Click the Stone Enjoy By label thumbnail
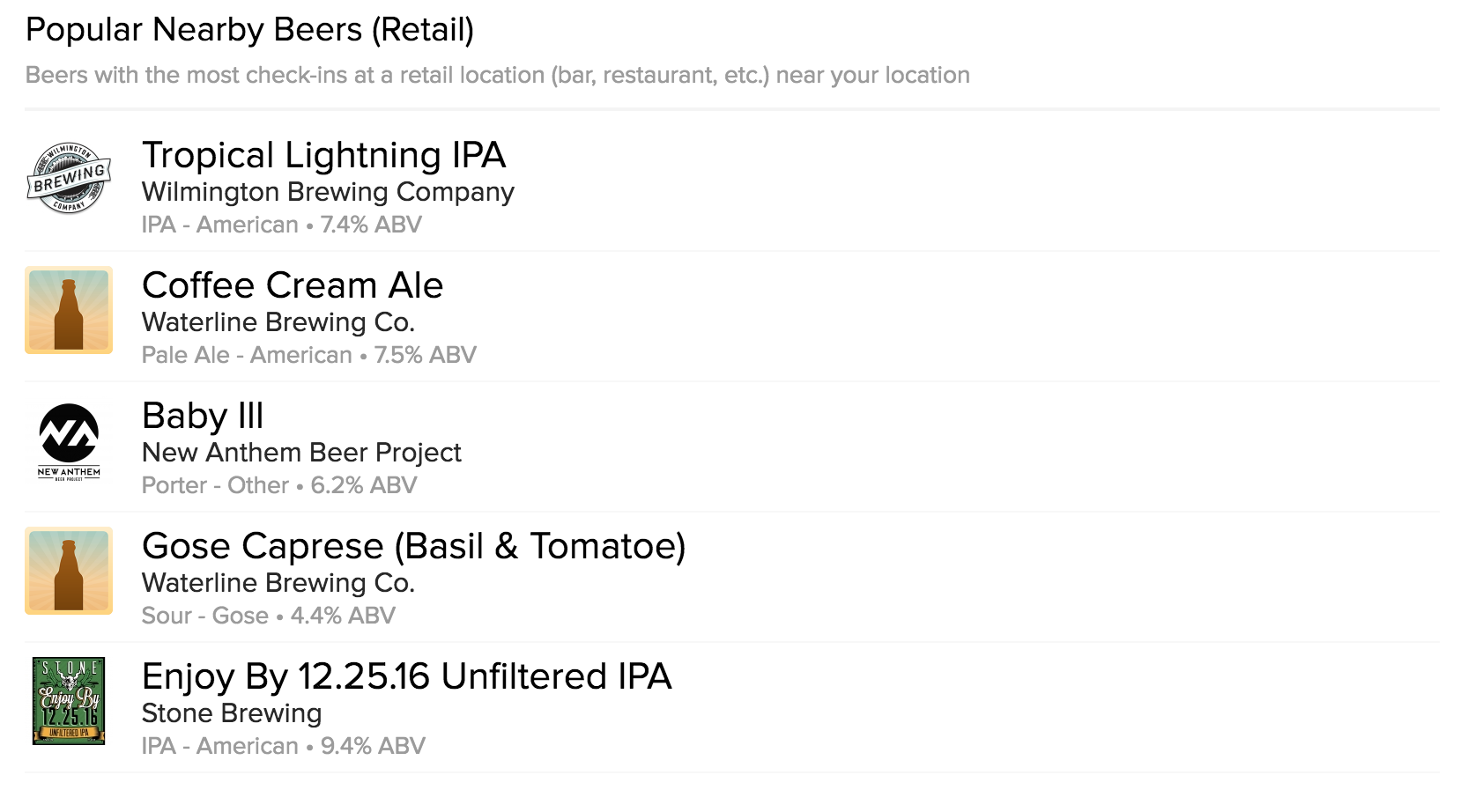Image resolution: width=1468 pixels, height=812 pixels. (69, 701)
